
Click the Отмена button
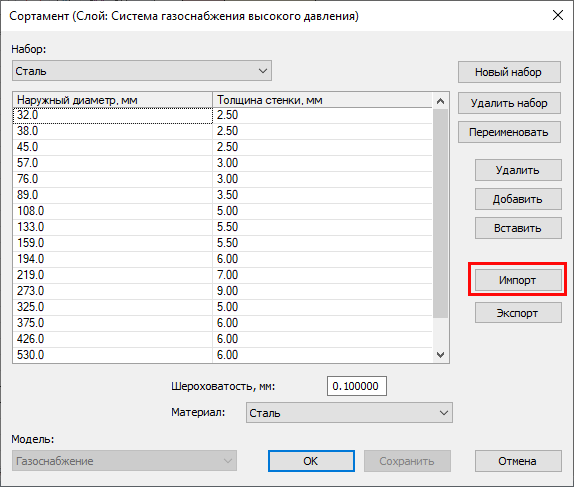(x=518, y=461)
